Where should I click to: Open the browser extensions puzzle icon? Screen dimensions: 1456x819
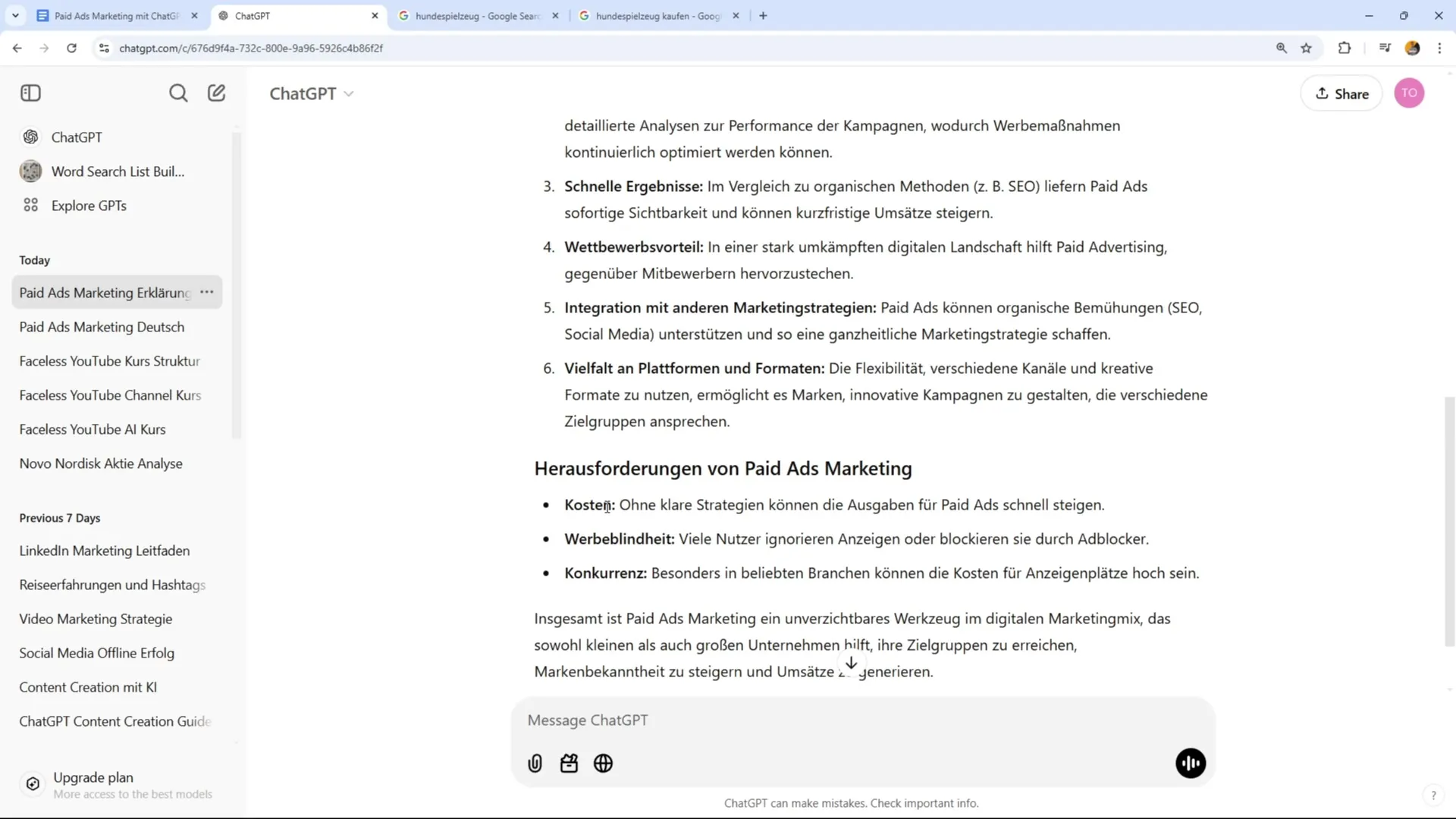(x=1345, y=48)
